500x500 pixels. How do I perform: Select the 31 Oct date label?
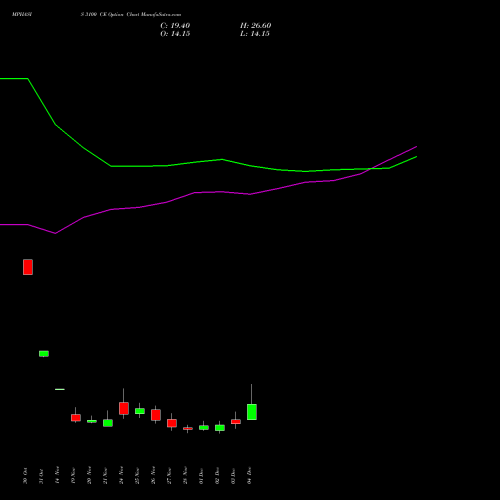41,476
